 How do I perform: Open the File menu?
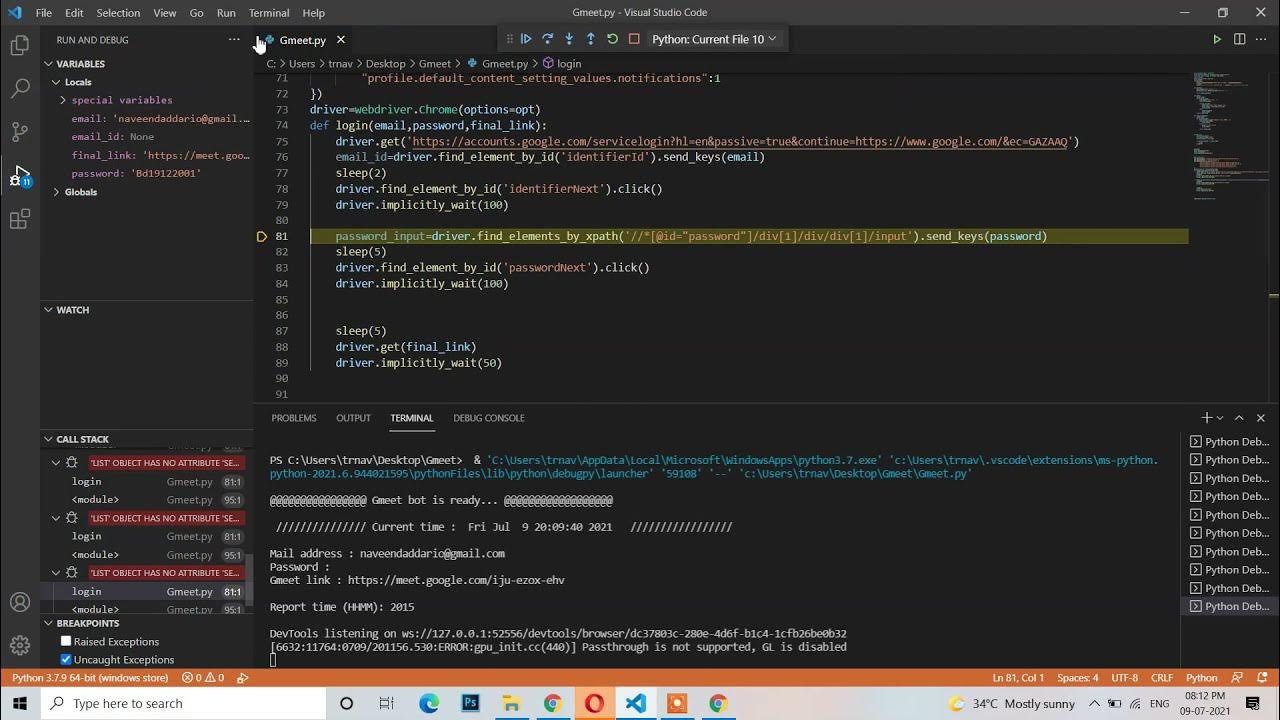point(44,13)
